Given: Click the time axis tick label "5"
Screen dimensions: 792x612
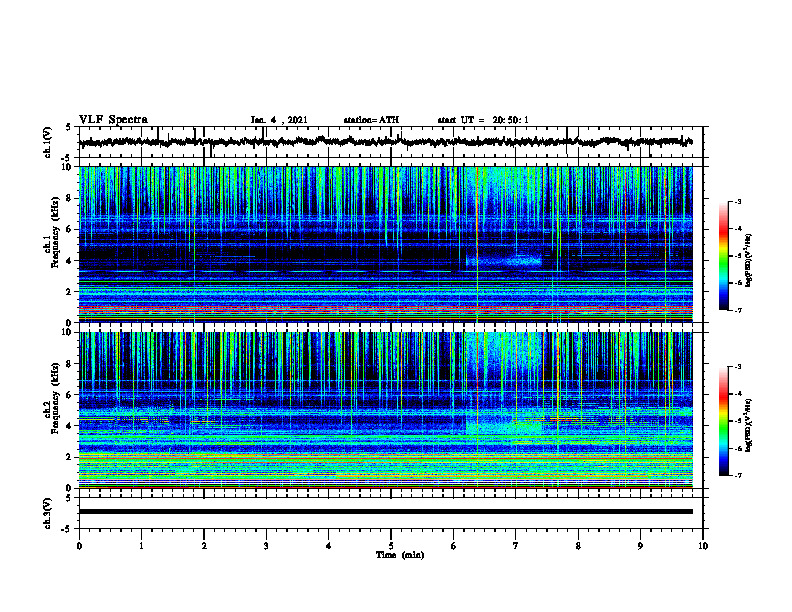Looking at the screenshot, I should pos(391,546).
